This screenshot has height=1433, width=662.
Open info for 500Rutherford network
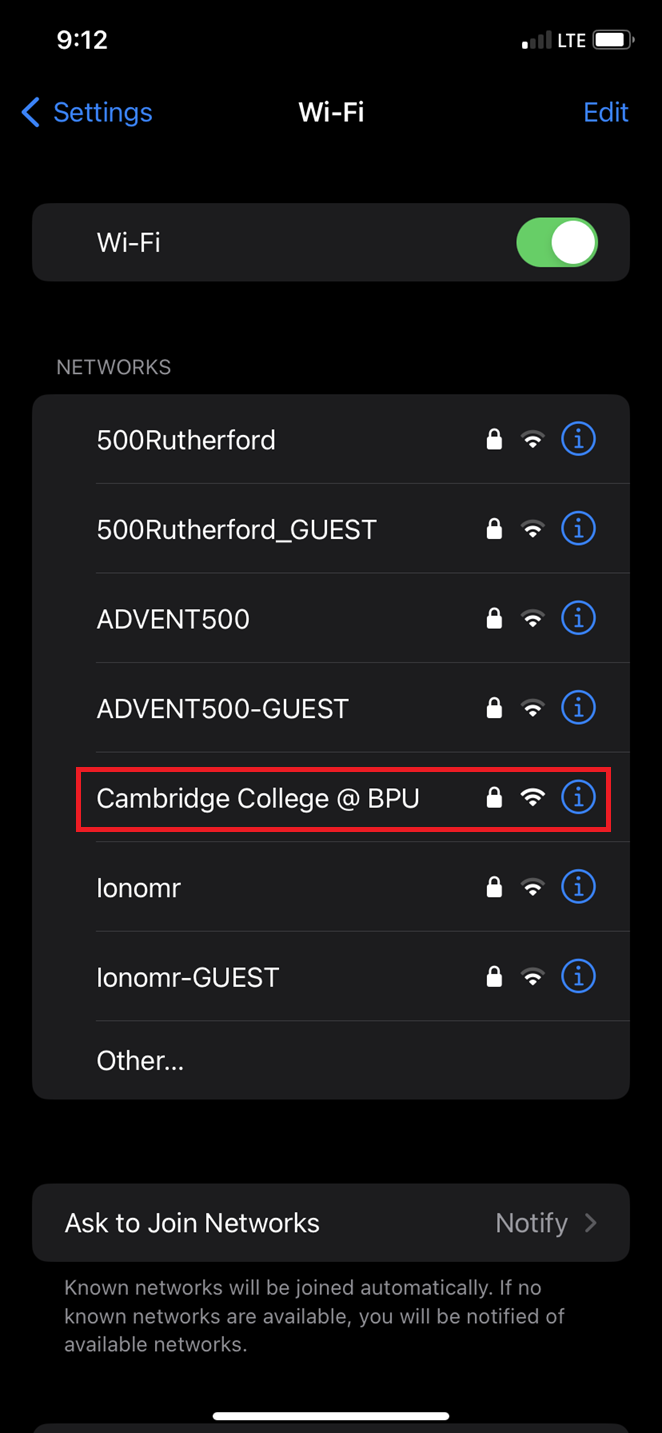[x=578, y=439]
